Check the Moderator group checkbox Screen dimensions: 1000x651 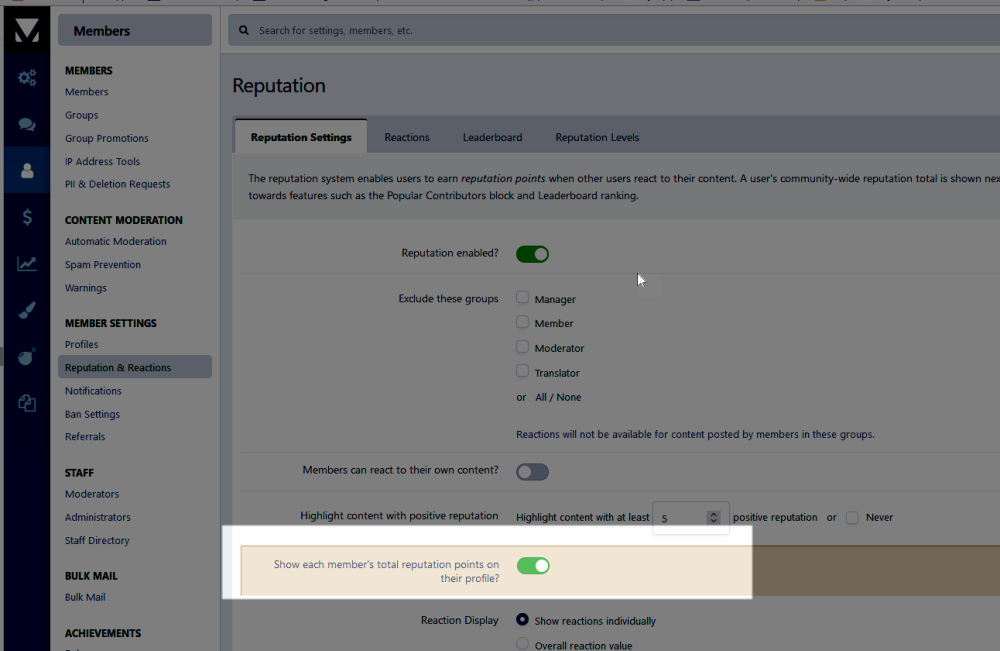pyautogui.click(x=522, y=347)
